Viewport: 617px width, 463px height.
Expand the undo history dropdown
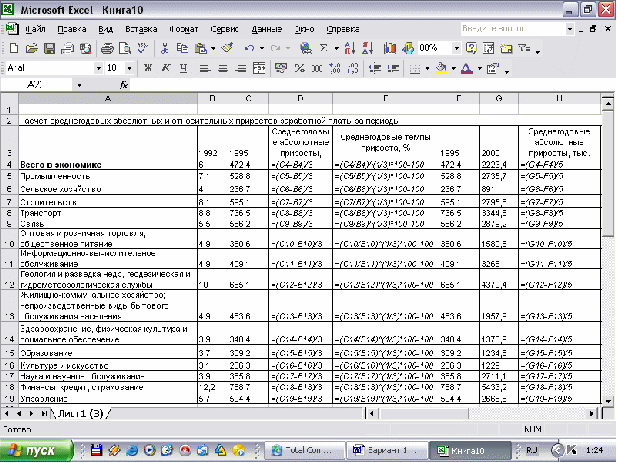(x=262, y=48)
